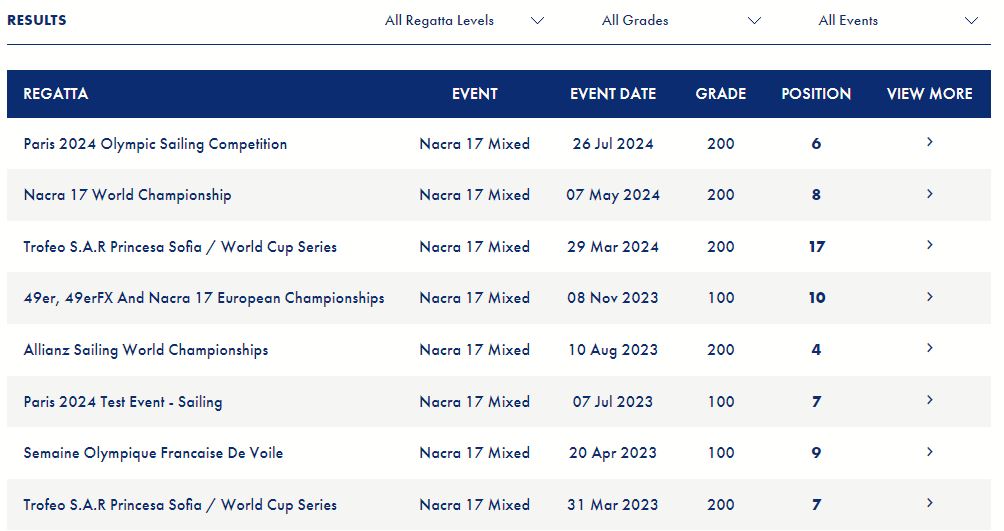Open Semaine Olympique Francaise De Voile arrow
Screen dimensions: 1004x531
pos(930,452)
